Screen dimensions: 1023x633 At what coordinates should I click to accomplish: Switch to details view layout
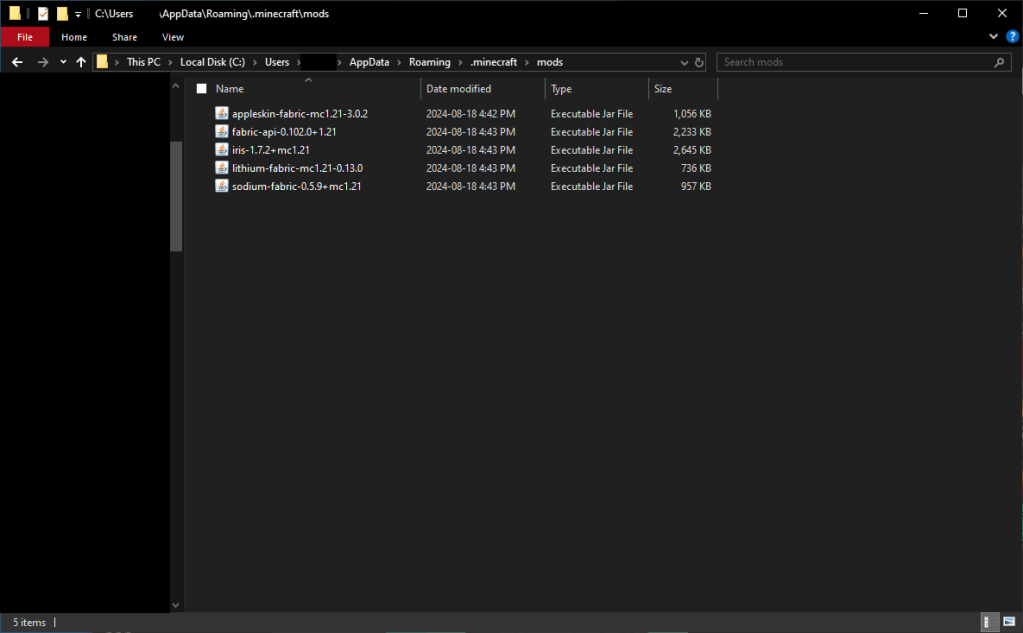pyautogui.click(x=987, y=622)
